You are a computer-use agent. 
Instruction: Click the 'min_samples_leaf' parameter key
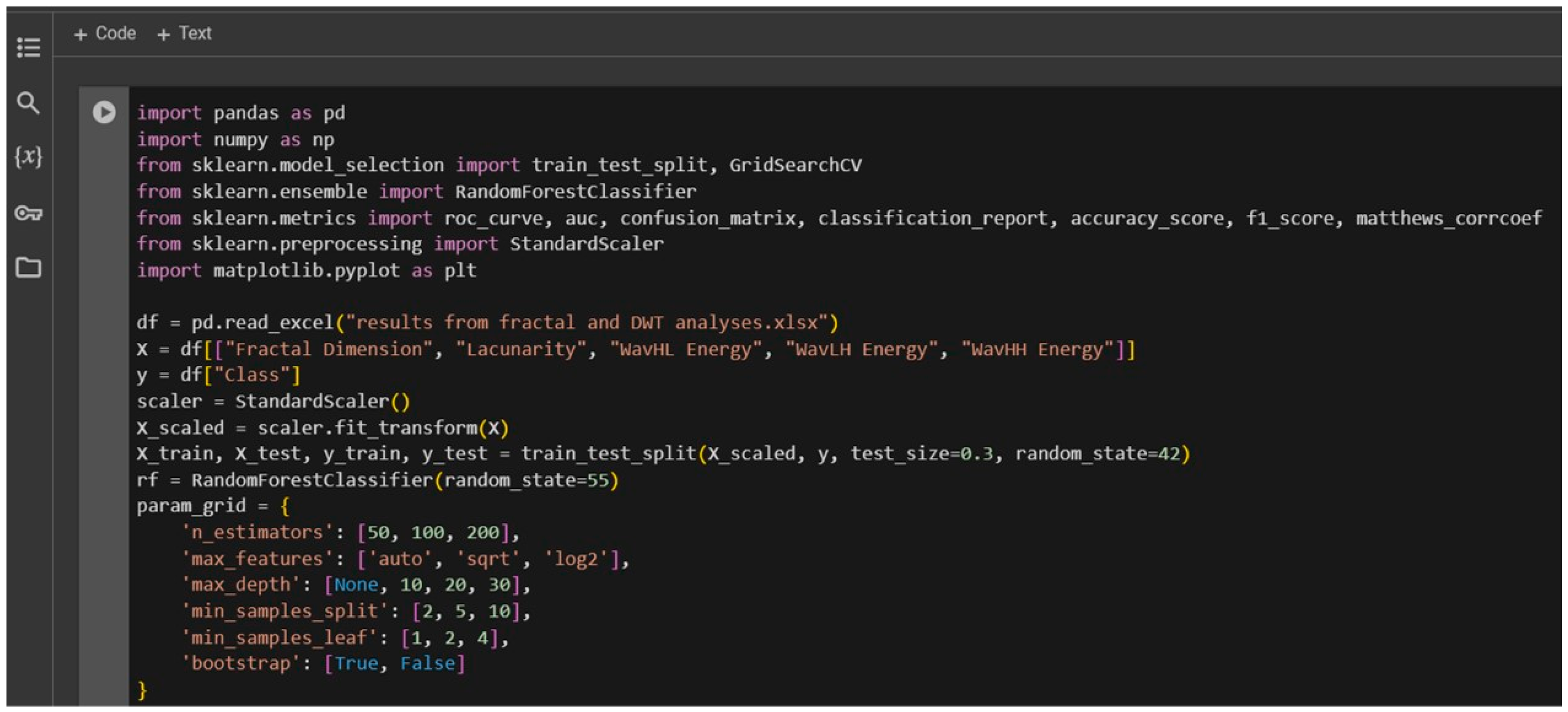tap(280, 638)
